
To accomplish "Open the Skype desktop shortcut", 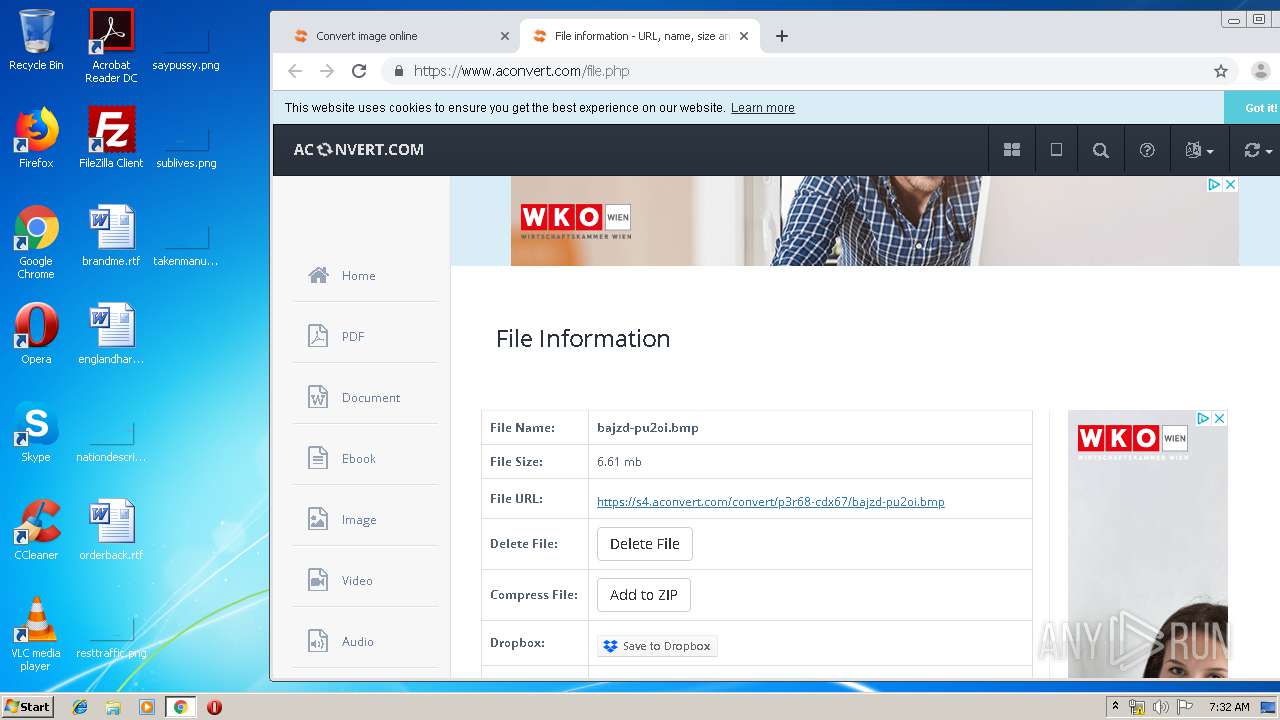I will tap(36, 432).
